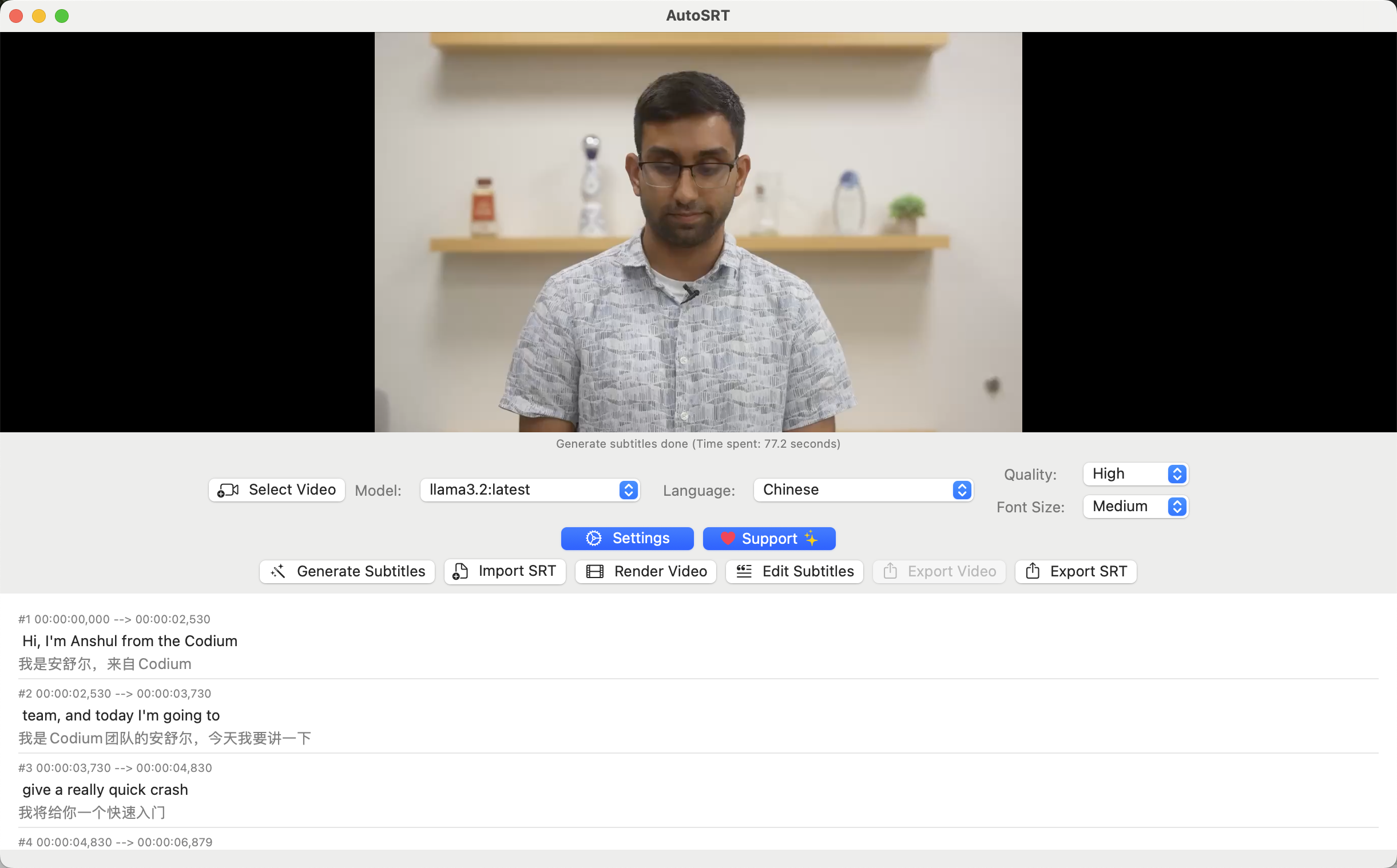The height and width of the screenshot is (868, 1397).
Task: Click the magic wand Generate Subtitles icon
Action: click(x=278, y=571)
